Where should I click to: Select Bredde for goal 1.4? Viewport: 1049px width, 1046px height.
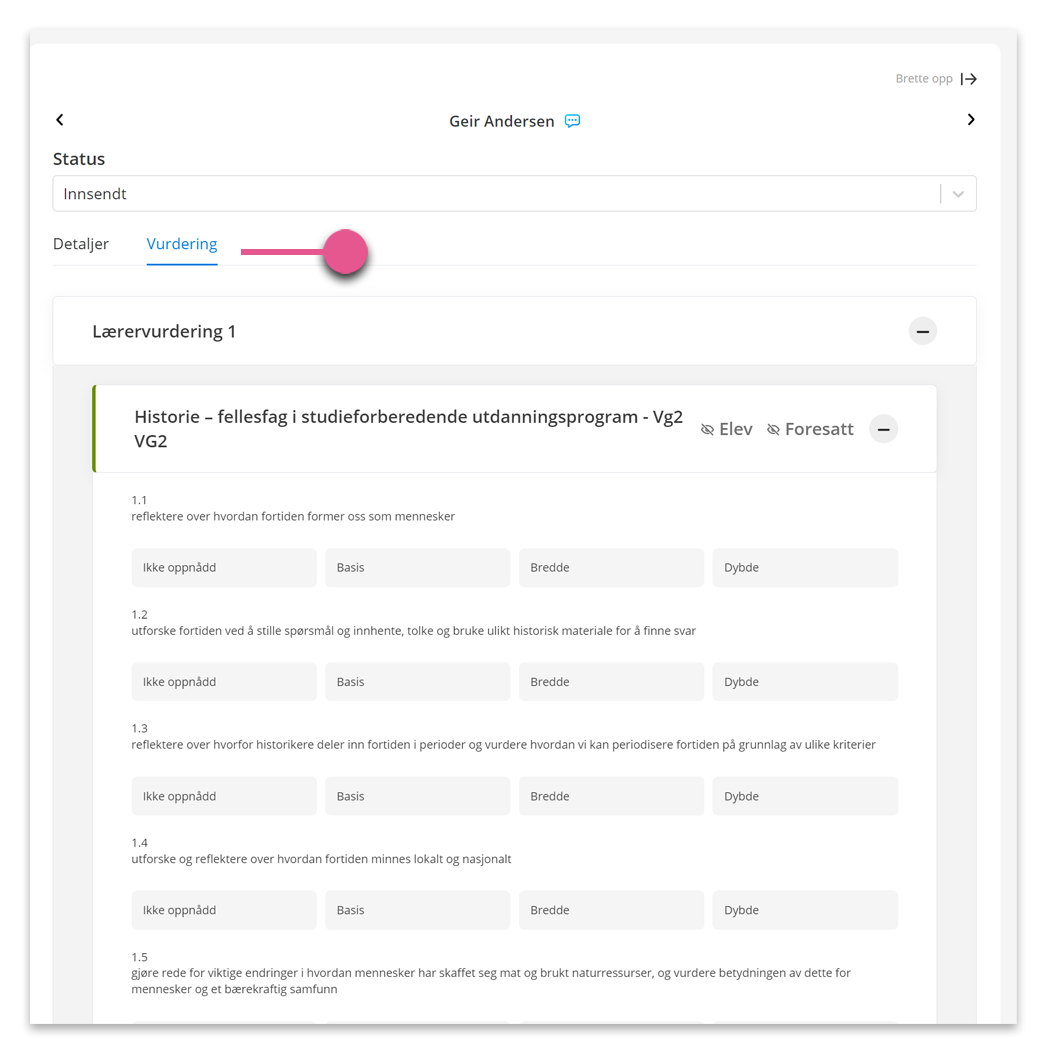(x=611, y=910)
